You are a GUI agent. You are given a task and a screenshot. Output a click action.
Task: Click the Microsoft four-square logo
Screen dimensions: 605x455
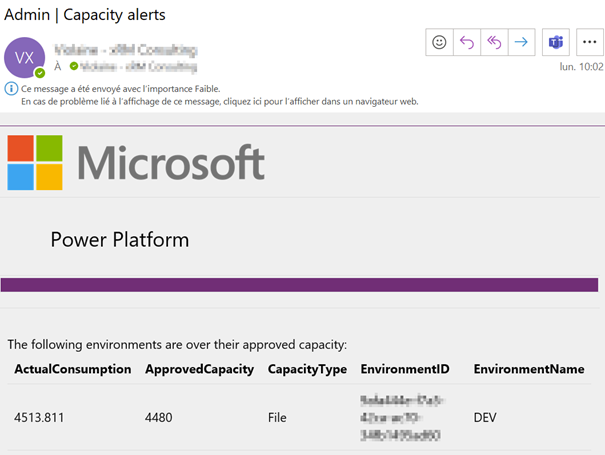click(x=35, y=162)
